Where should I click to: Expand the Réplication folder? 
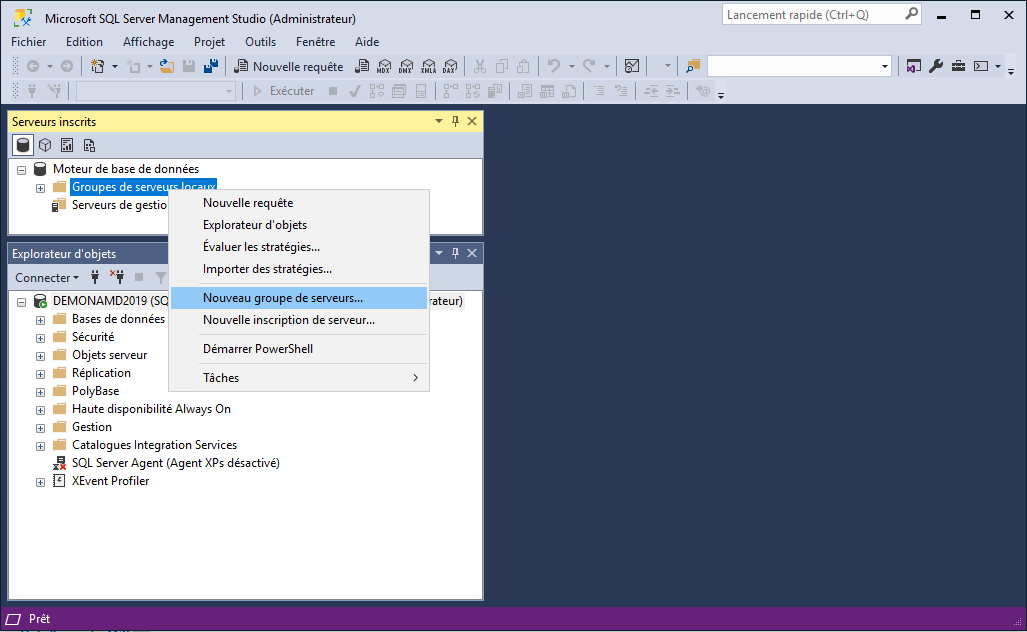pos(41,374)
